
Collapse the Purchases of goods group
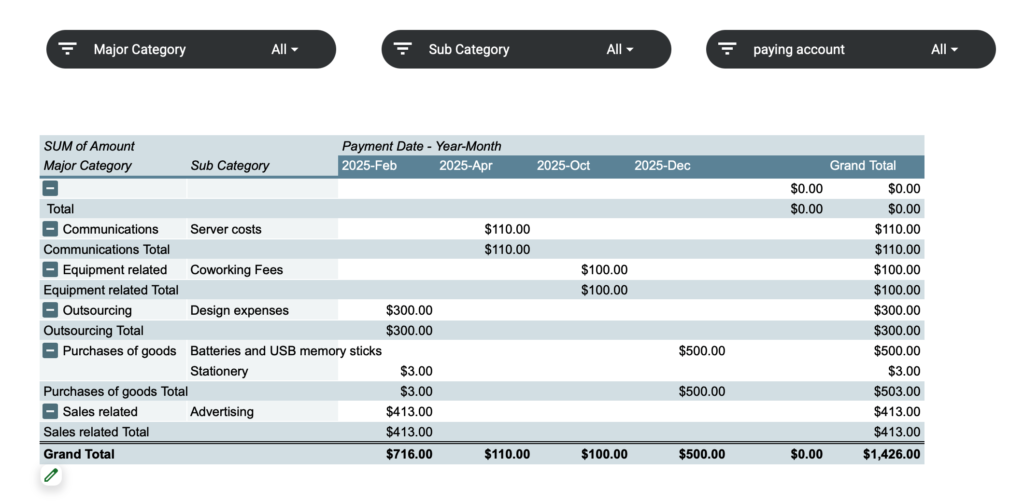[50, 351]
